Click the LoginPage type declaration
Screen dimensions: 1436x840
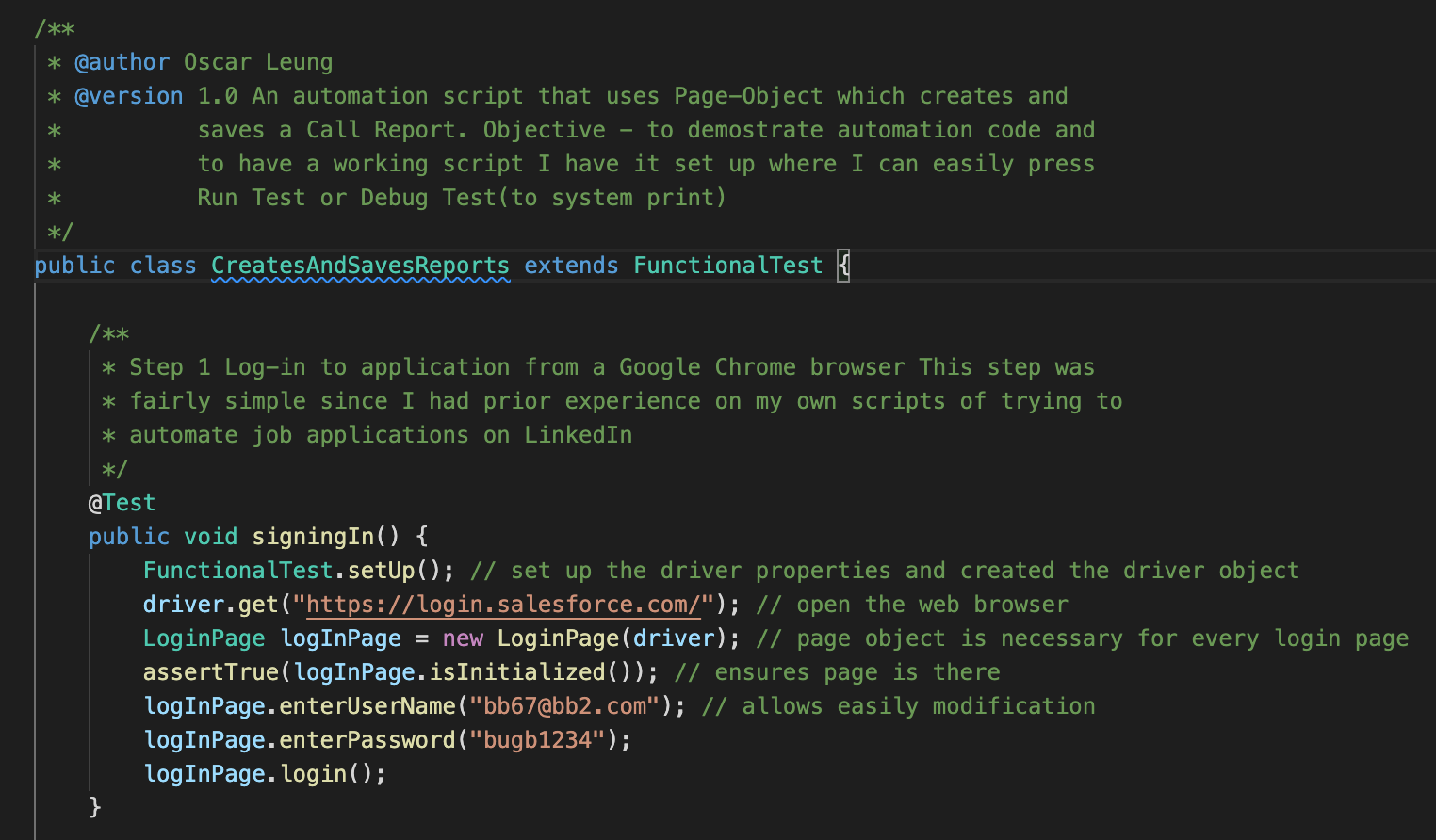coord(204,638)
